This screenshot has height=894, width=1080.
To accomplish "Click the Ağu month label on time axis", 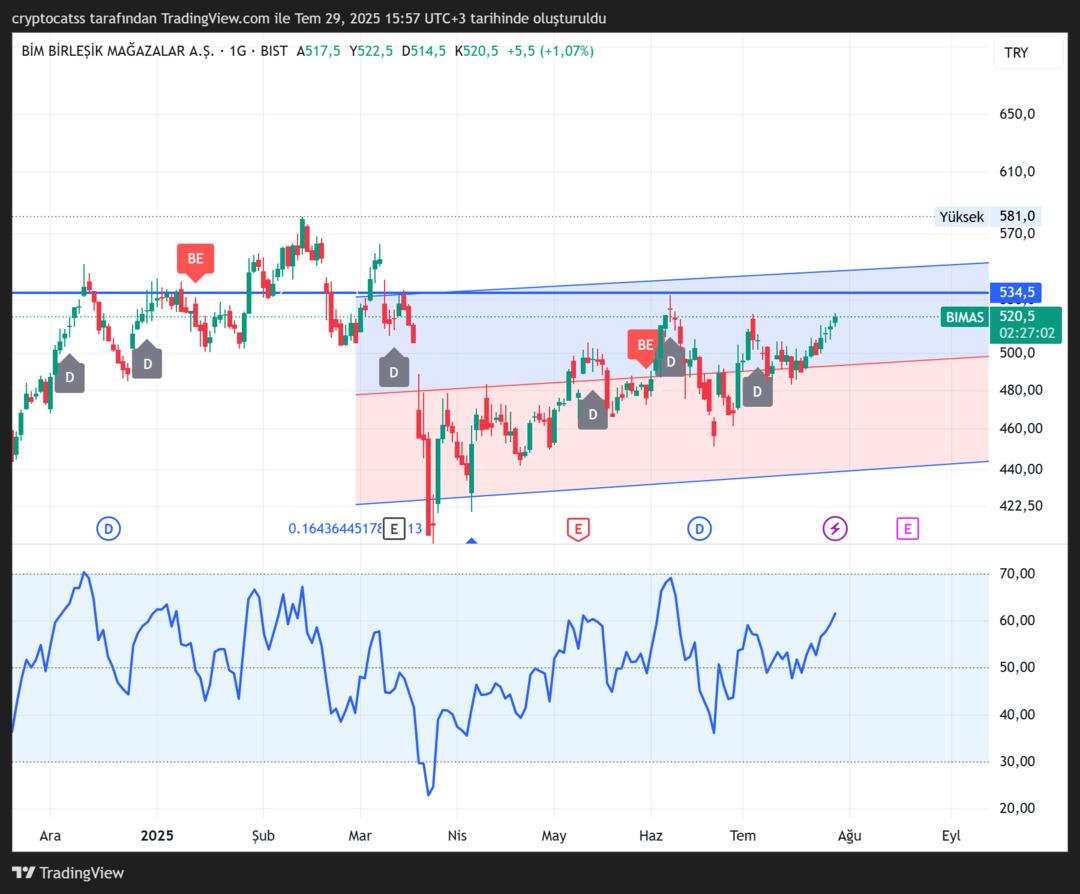I will [849, 836].
